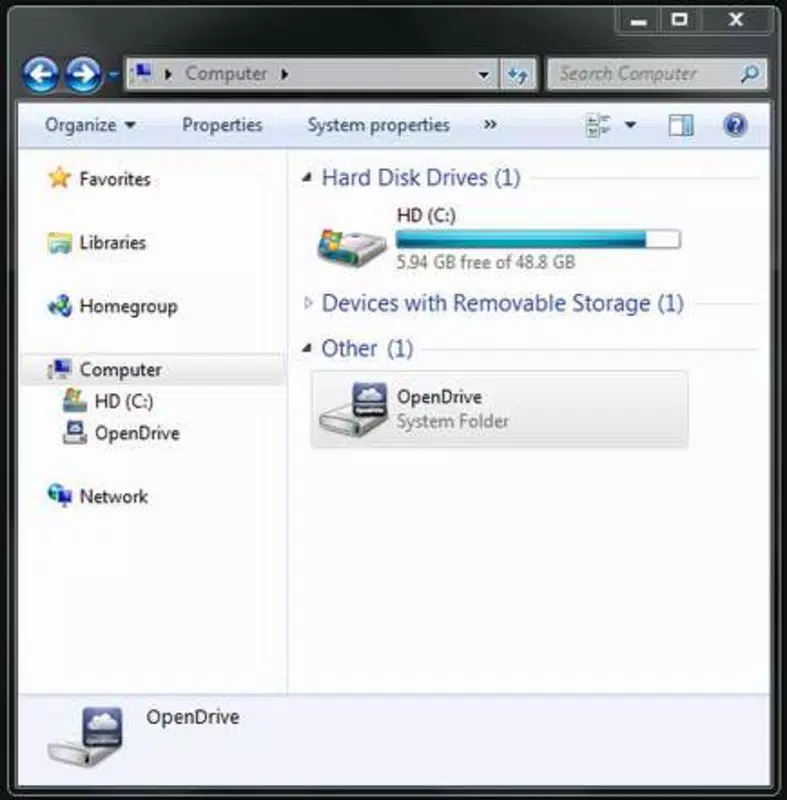Open Help with the question mark icon
Viewport: 787px width, 800px height.
[x=735, y=125]
